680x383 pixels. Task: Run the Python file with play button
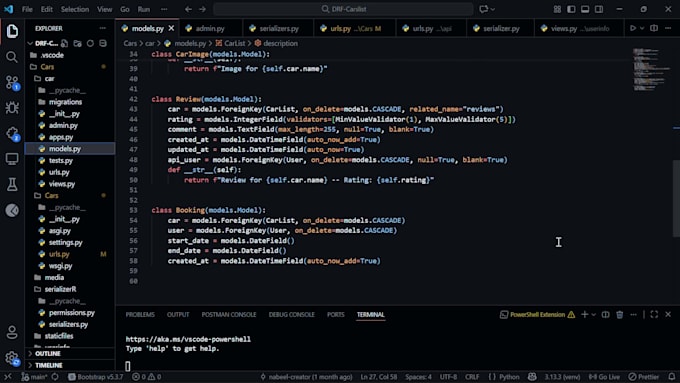point(633,28)
